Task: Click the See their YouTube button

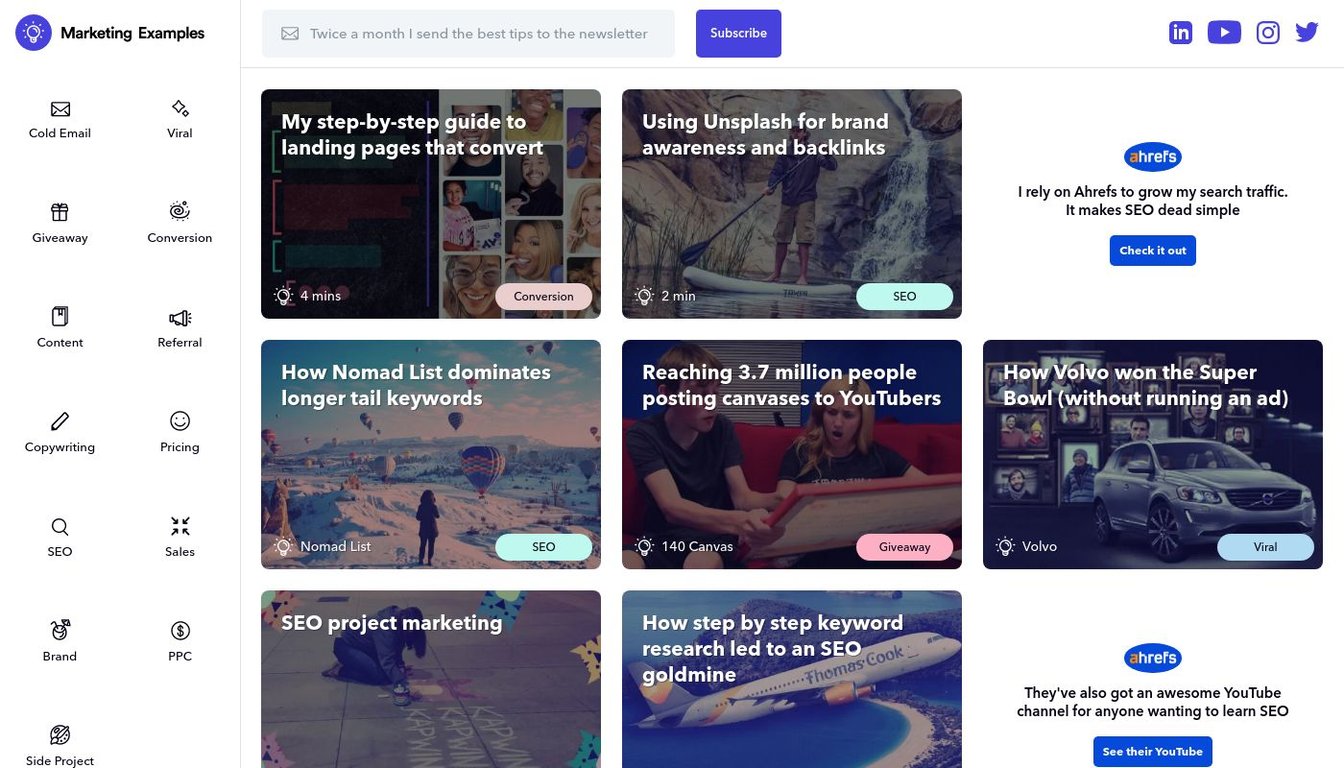Action: [x=1153, y=752]
